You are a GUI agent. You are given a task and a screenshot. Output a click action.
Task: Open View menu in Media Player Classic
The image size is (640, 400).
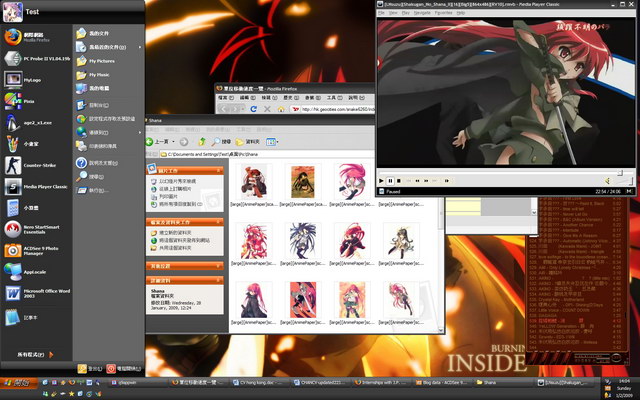click(x=393, y=13)
